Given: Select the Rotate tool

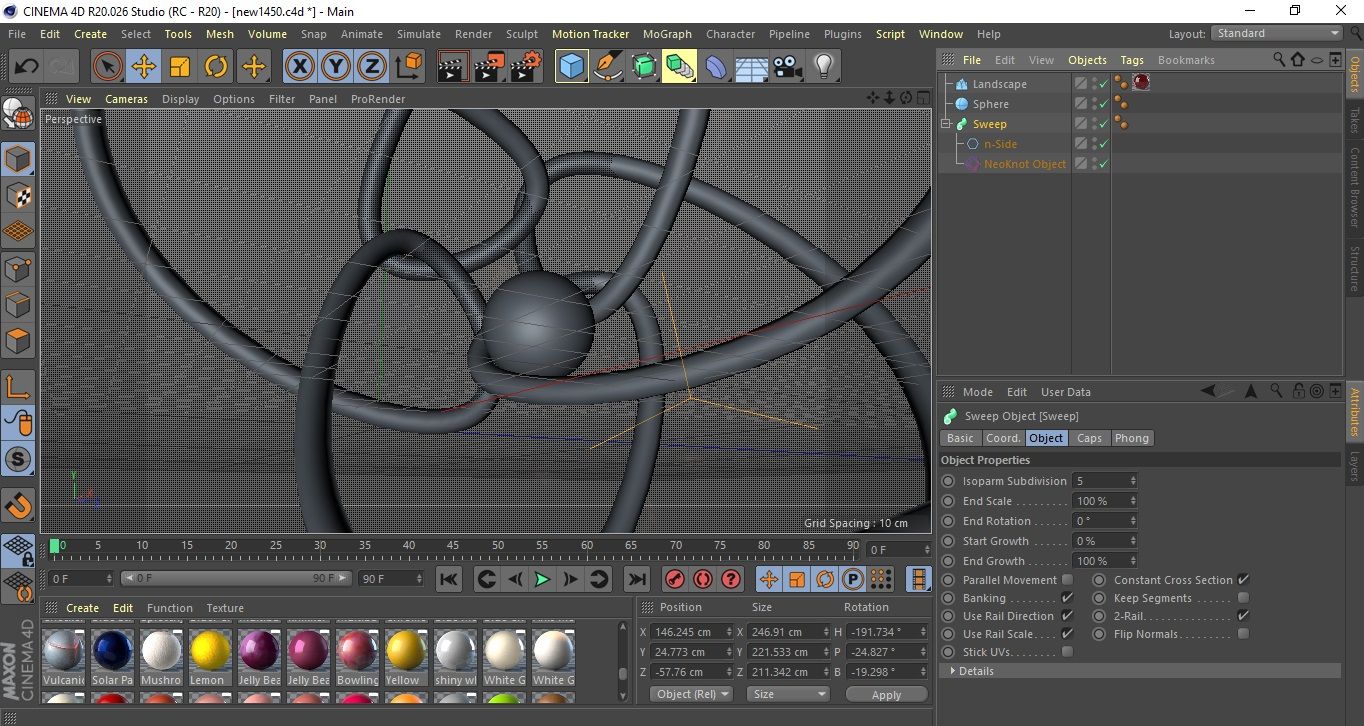Looking at the screenshot, I should click(216, 67).
